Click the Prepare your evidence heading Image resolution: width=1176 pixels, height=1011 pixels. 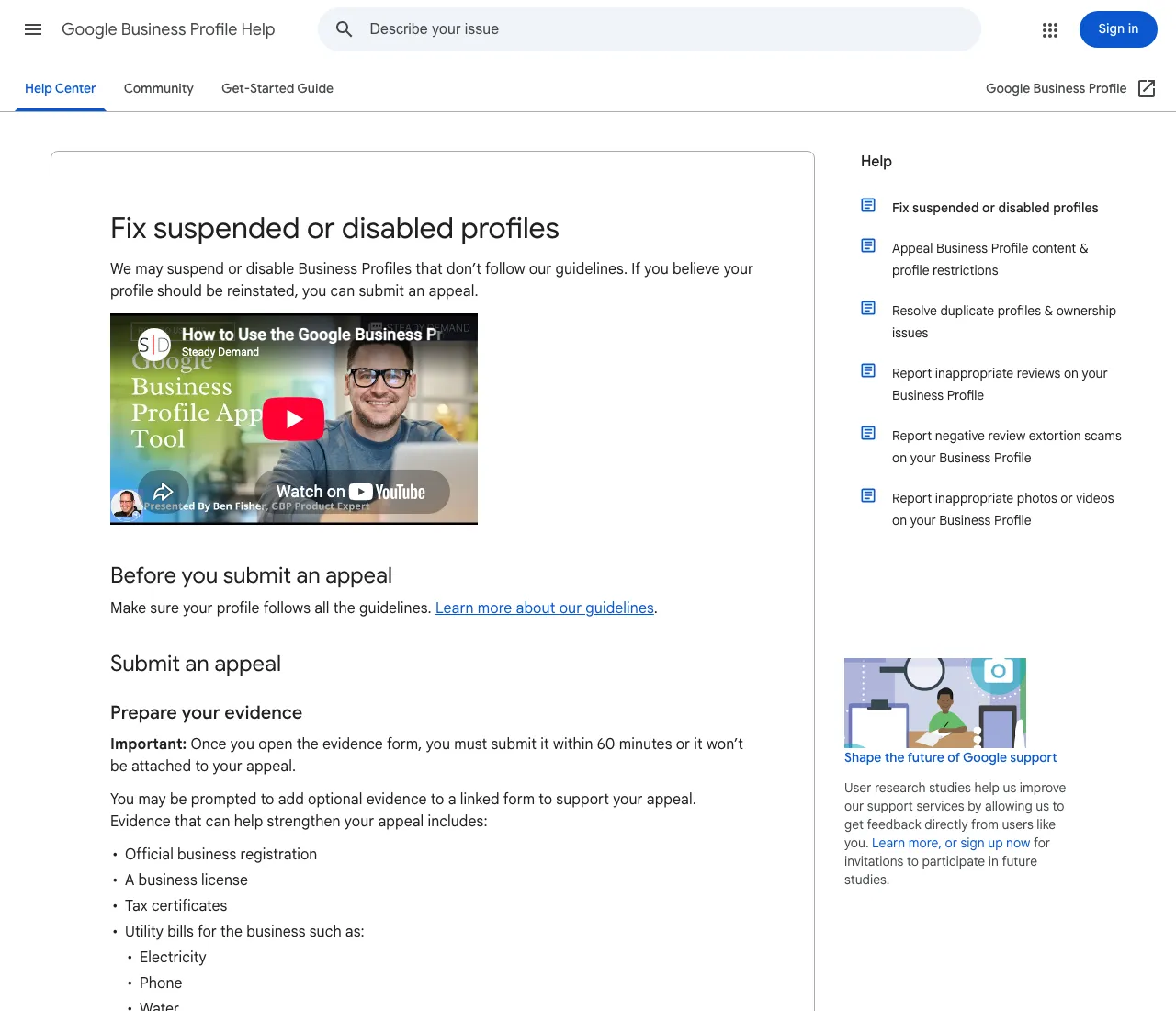point(206,712)
